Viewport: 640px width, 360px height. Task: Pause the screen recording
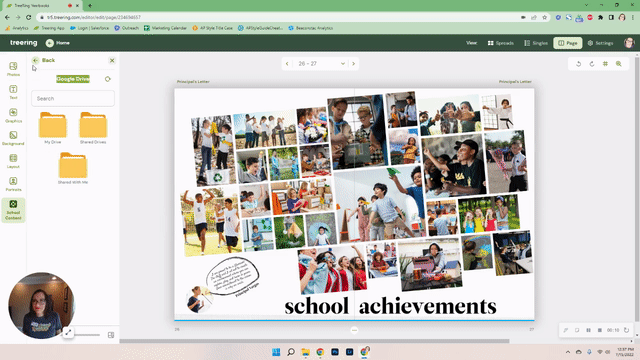[588, 330]
